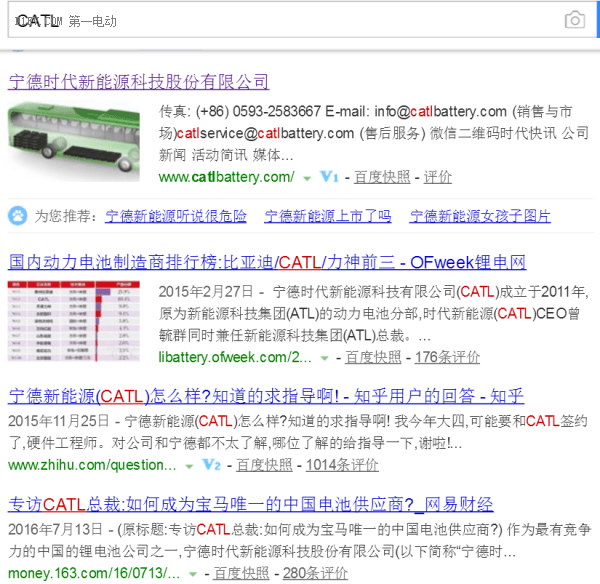Expand dropdown arrow beside money.163.com URL

tap(193, 574)
